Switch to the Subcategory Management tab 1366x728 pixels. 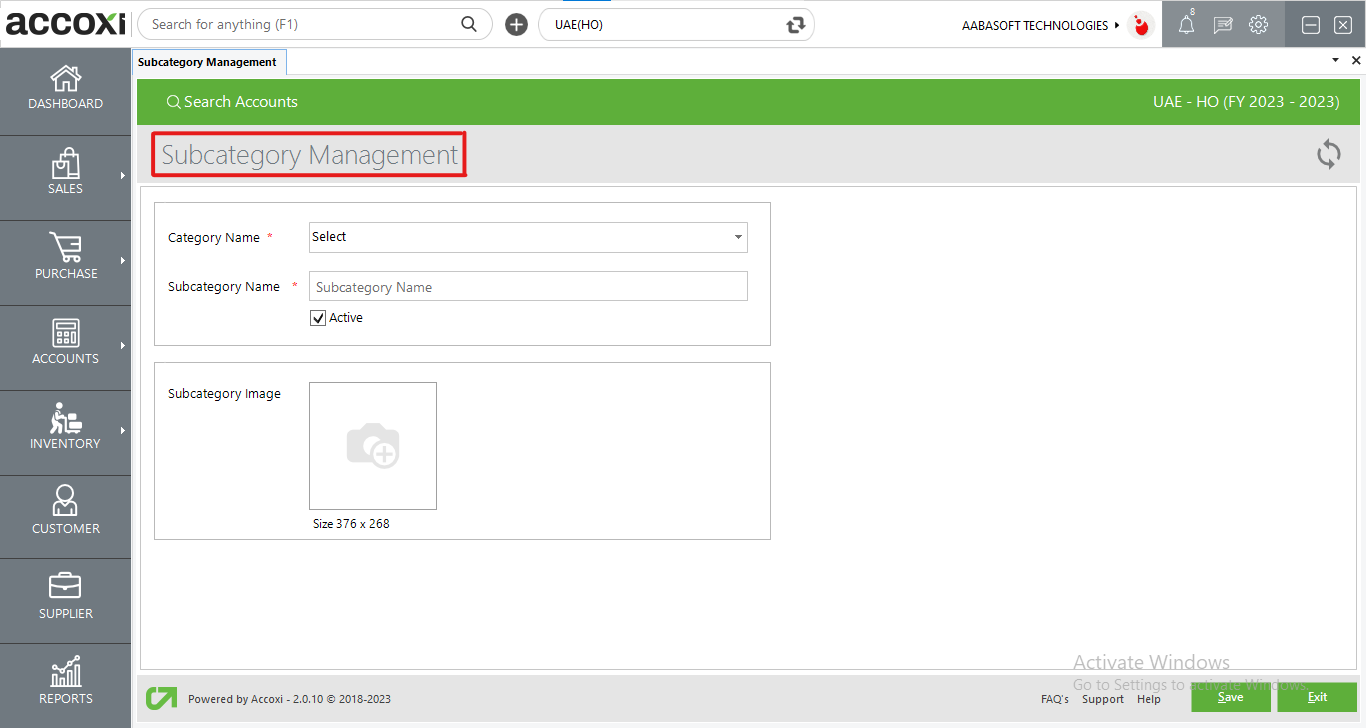(208, 61)
